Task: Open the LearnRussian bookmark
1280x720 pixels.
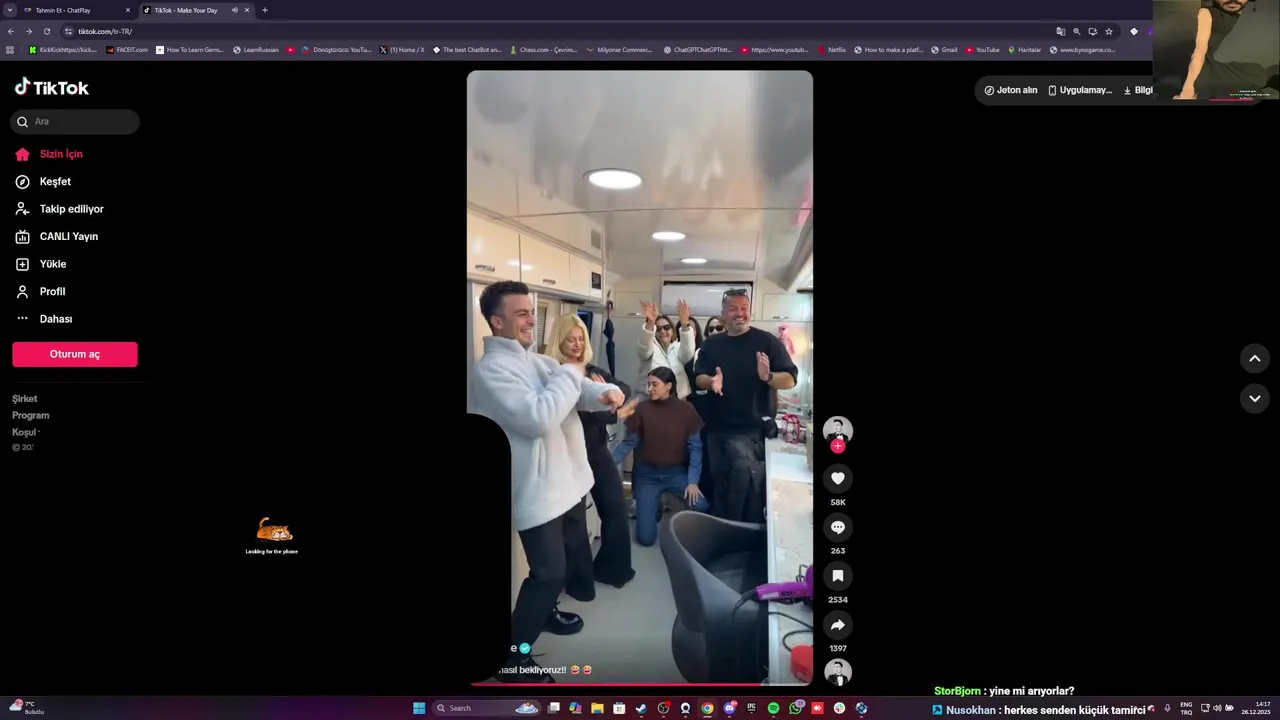Action: click(x=256, y=49)
